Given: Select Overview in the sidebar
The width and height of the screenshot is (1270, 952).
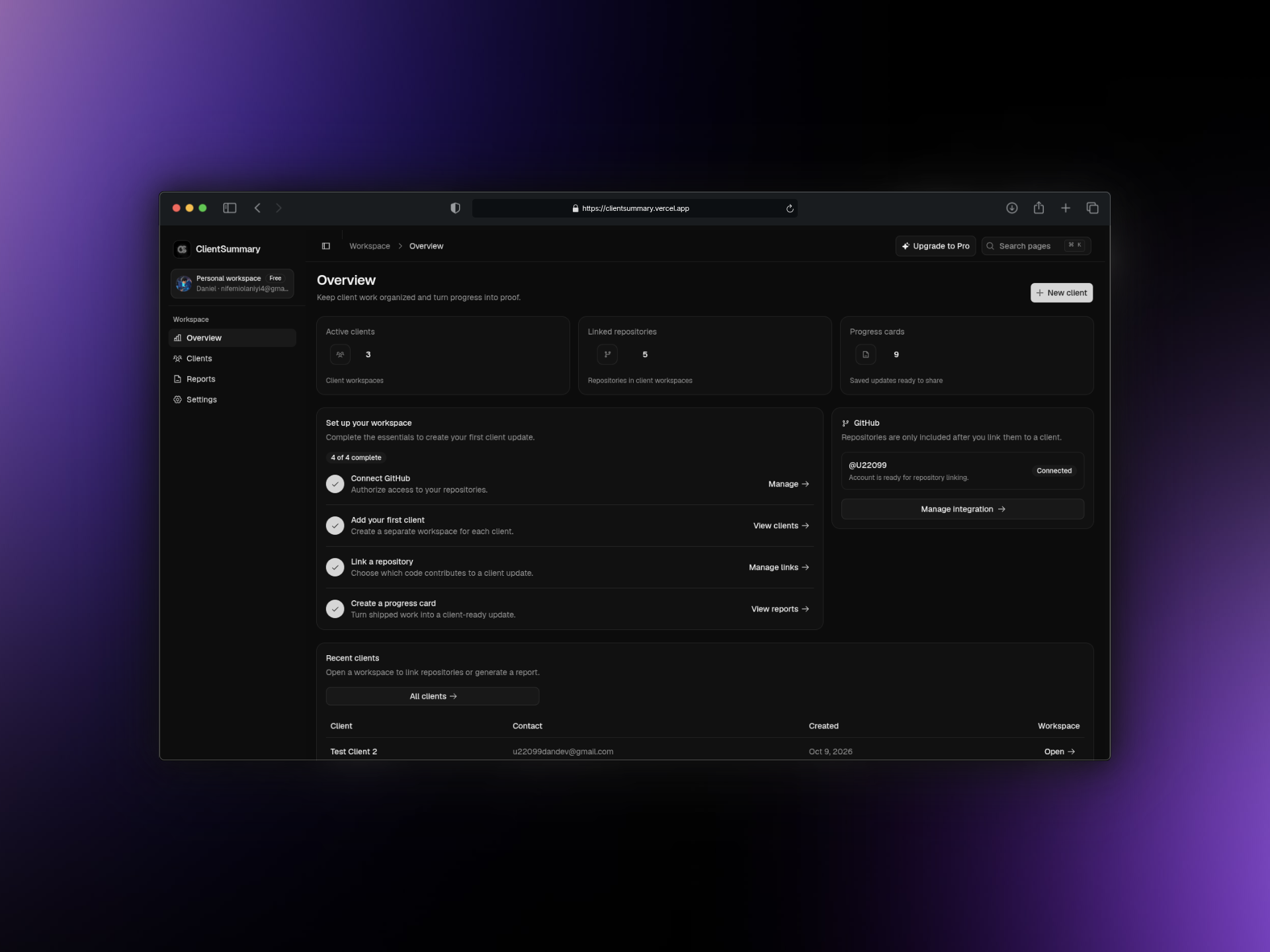Looking at the screenshot, I should pos(232,338).
